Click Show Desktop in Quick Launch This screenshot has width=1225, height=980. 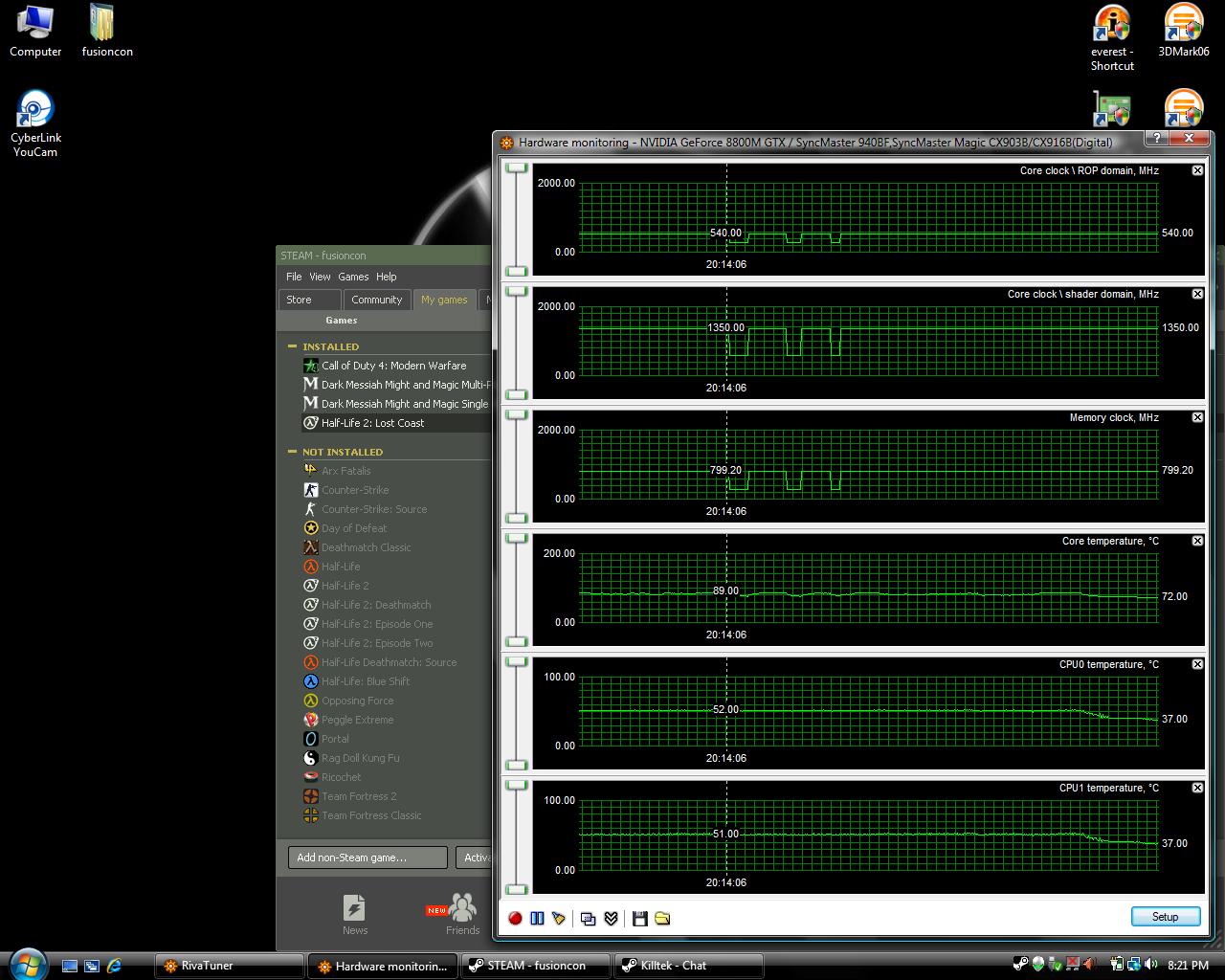(70, 966)
